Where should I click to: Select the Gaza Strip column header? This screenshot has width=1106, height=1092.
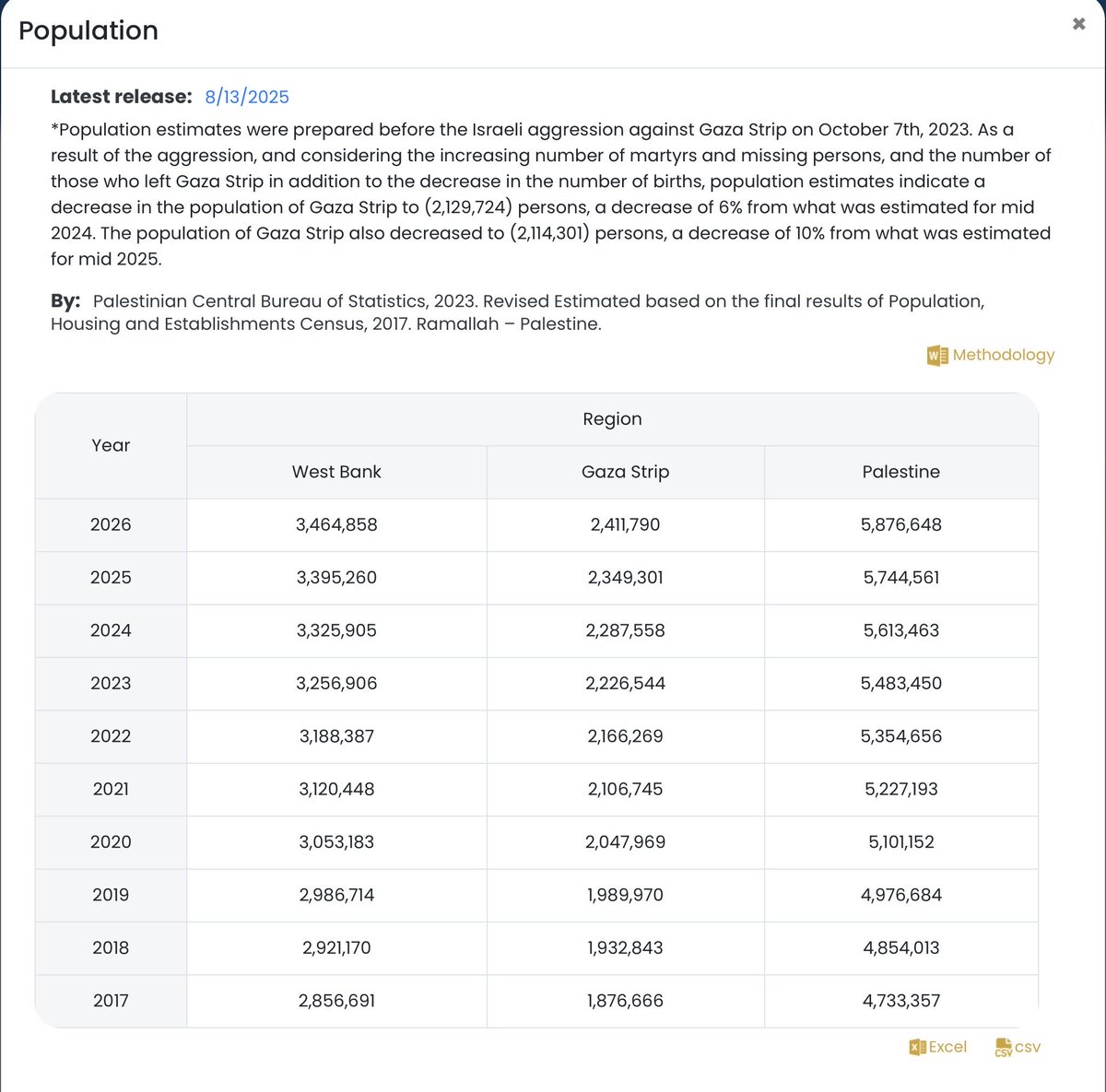(x=625, y=472)
